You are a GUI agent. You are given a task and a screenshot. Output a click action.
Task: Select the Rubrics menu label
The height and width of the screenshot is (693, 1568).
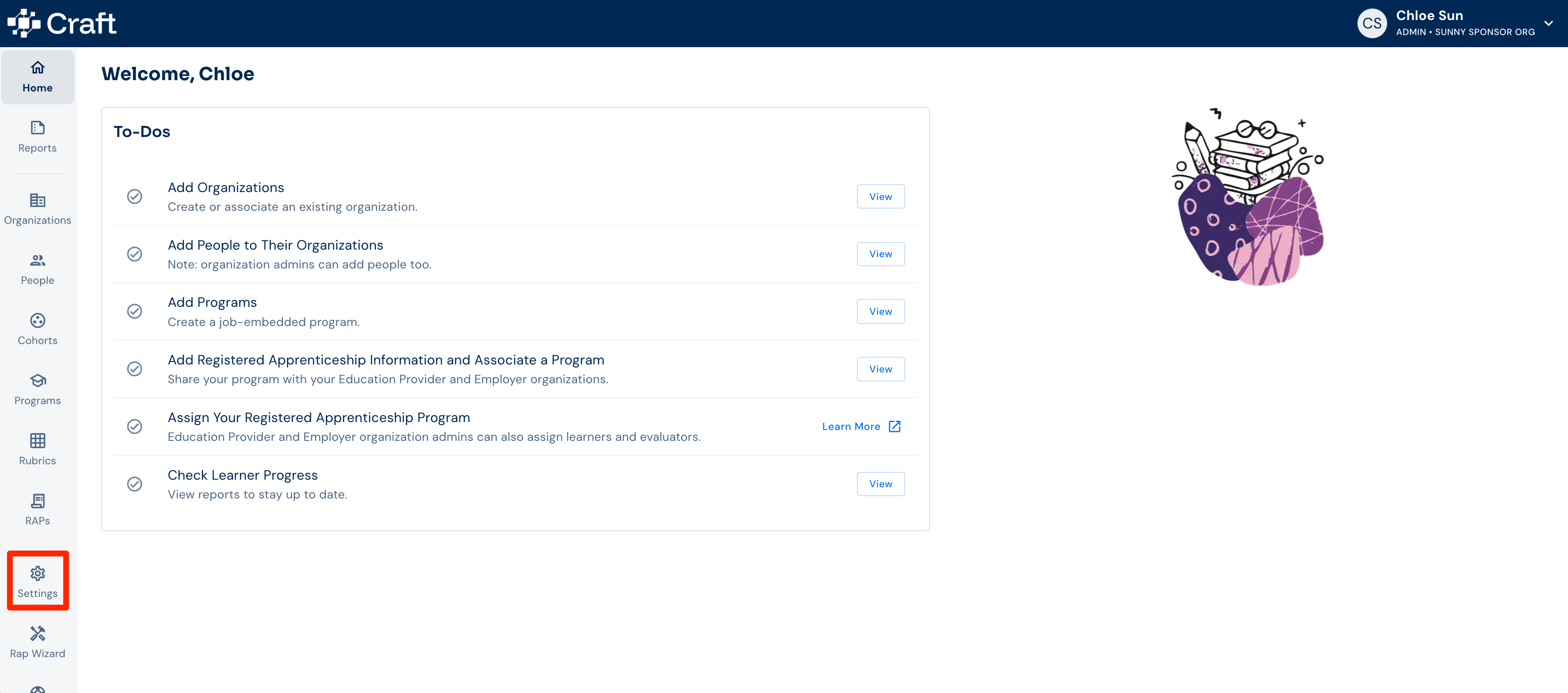(38, 461)
